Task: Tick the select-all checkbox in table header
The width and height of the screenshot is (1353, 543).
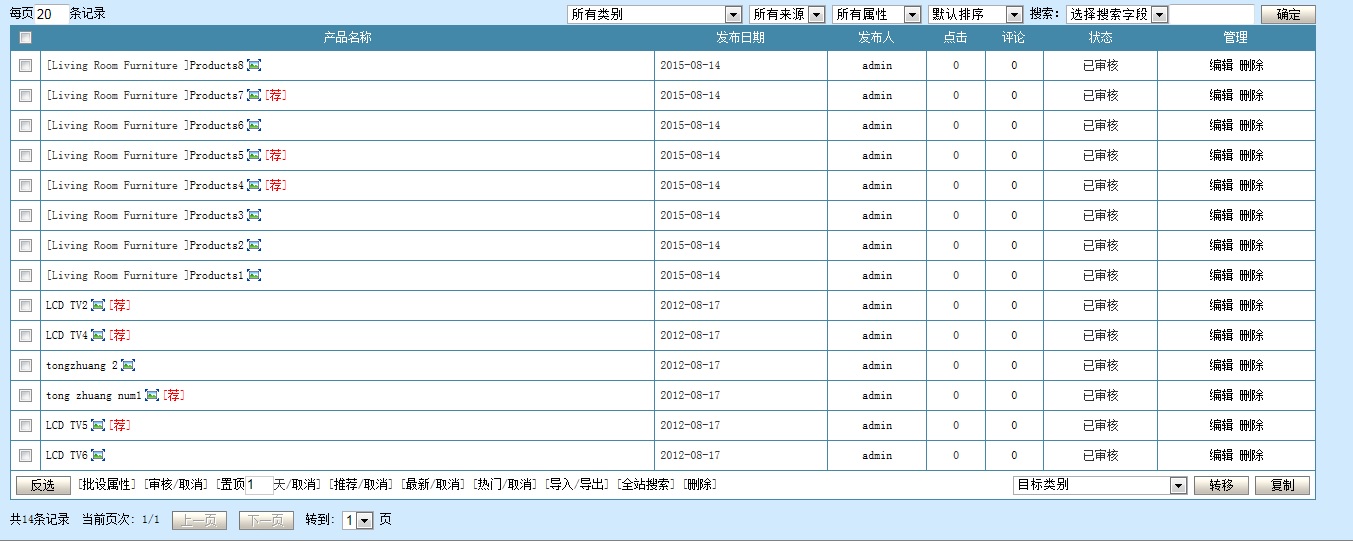Action: click(x=25, y=38)
